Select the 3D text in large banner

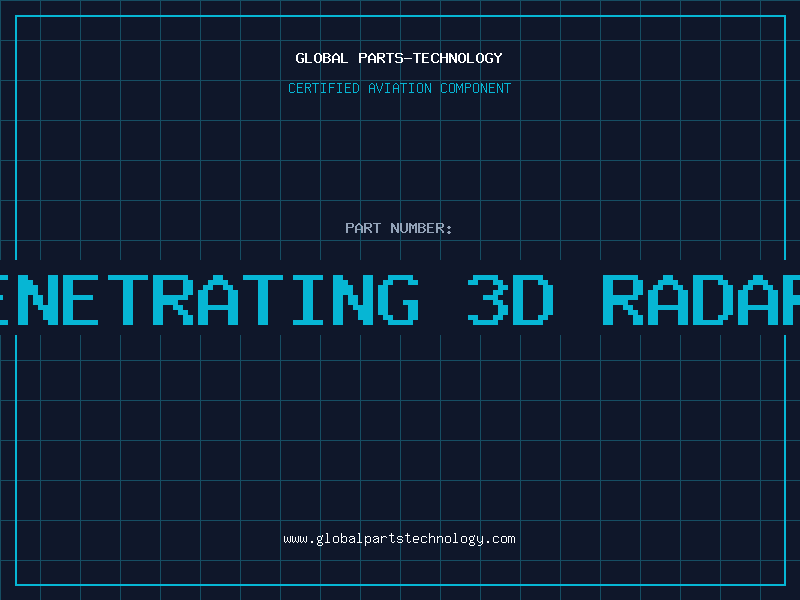[x=510, y=298]
